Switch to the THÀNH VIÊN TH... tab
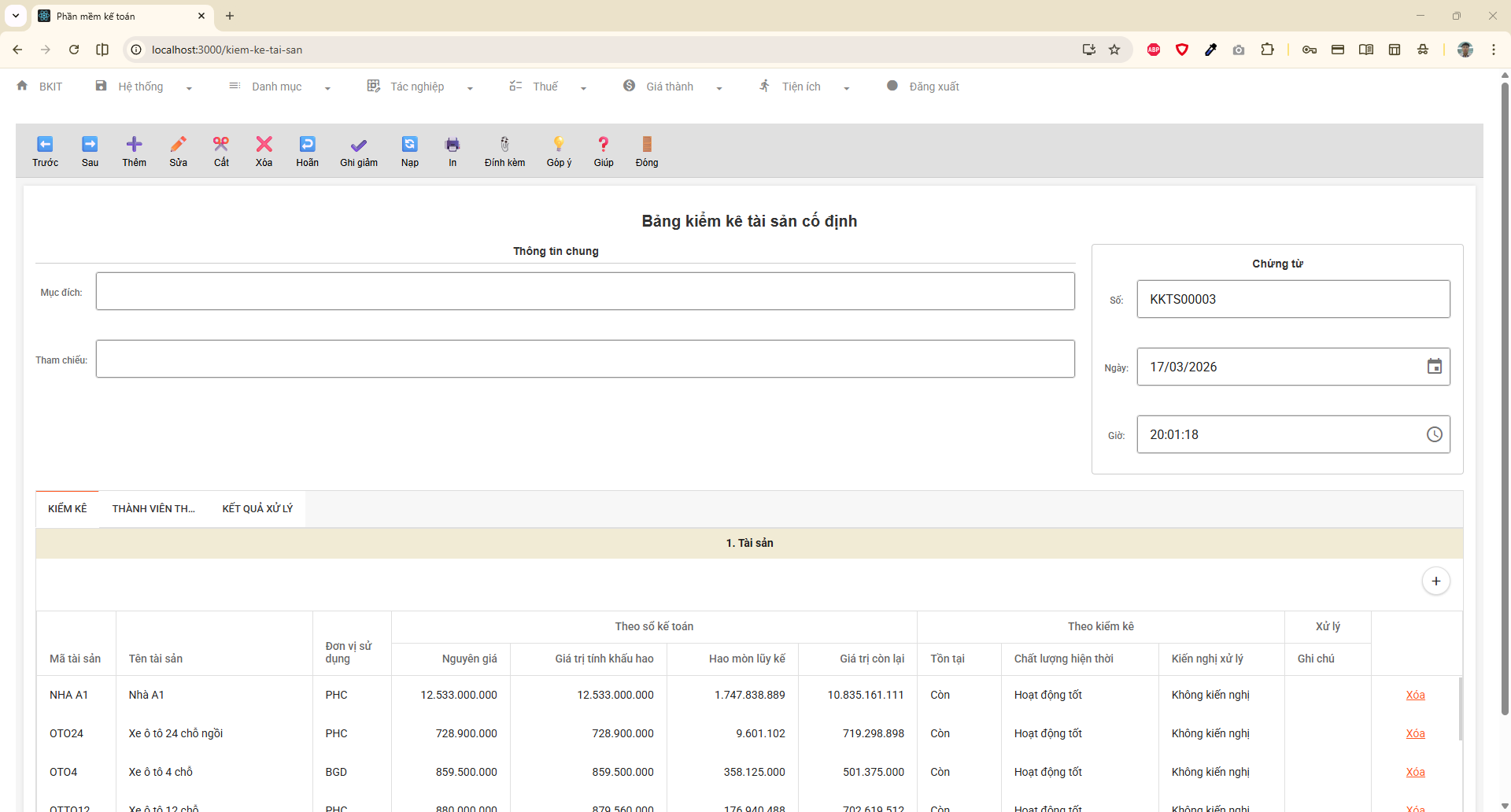 153,509
